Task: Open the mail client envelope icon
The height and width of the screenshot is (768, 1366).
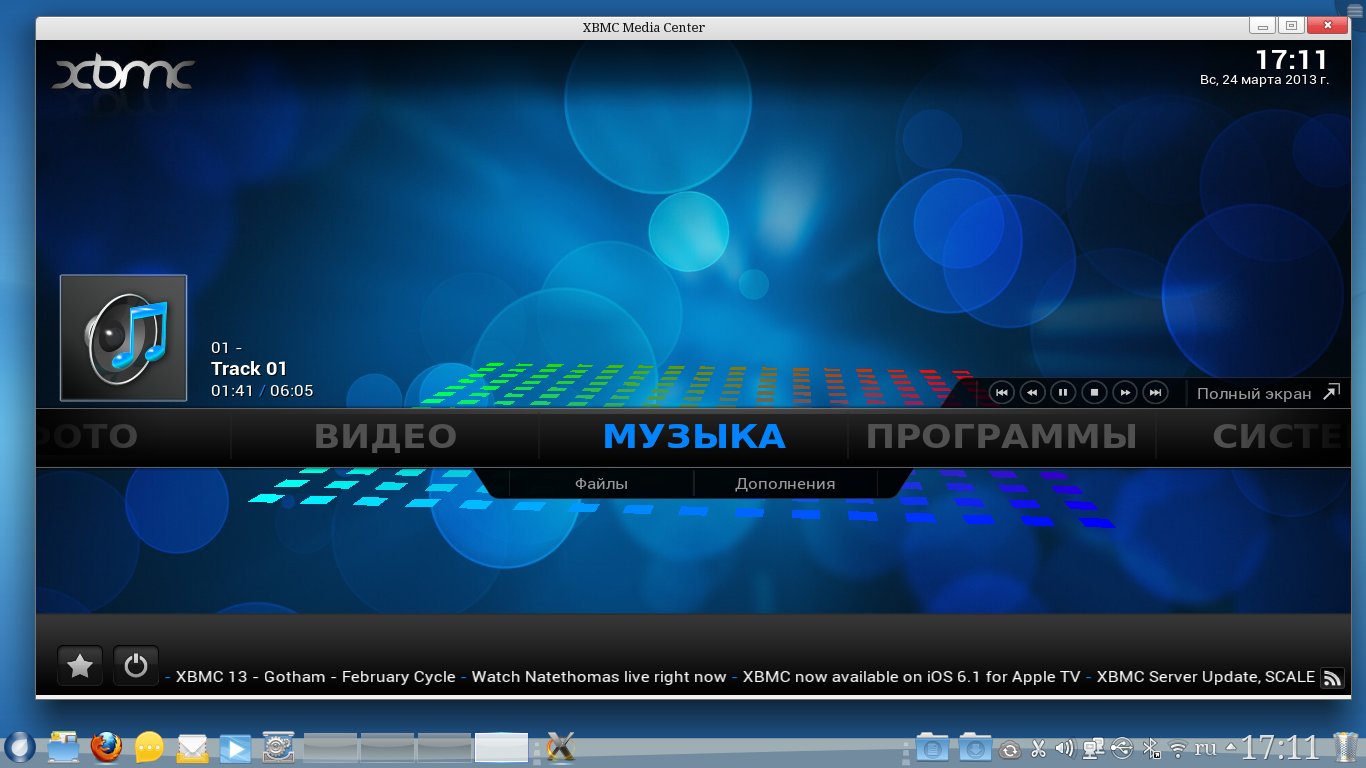Action: click(192, 747)
